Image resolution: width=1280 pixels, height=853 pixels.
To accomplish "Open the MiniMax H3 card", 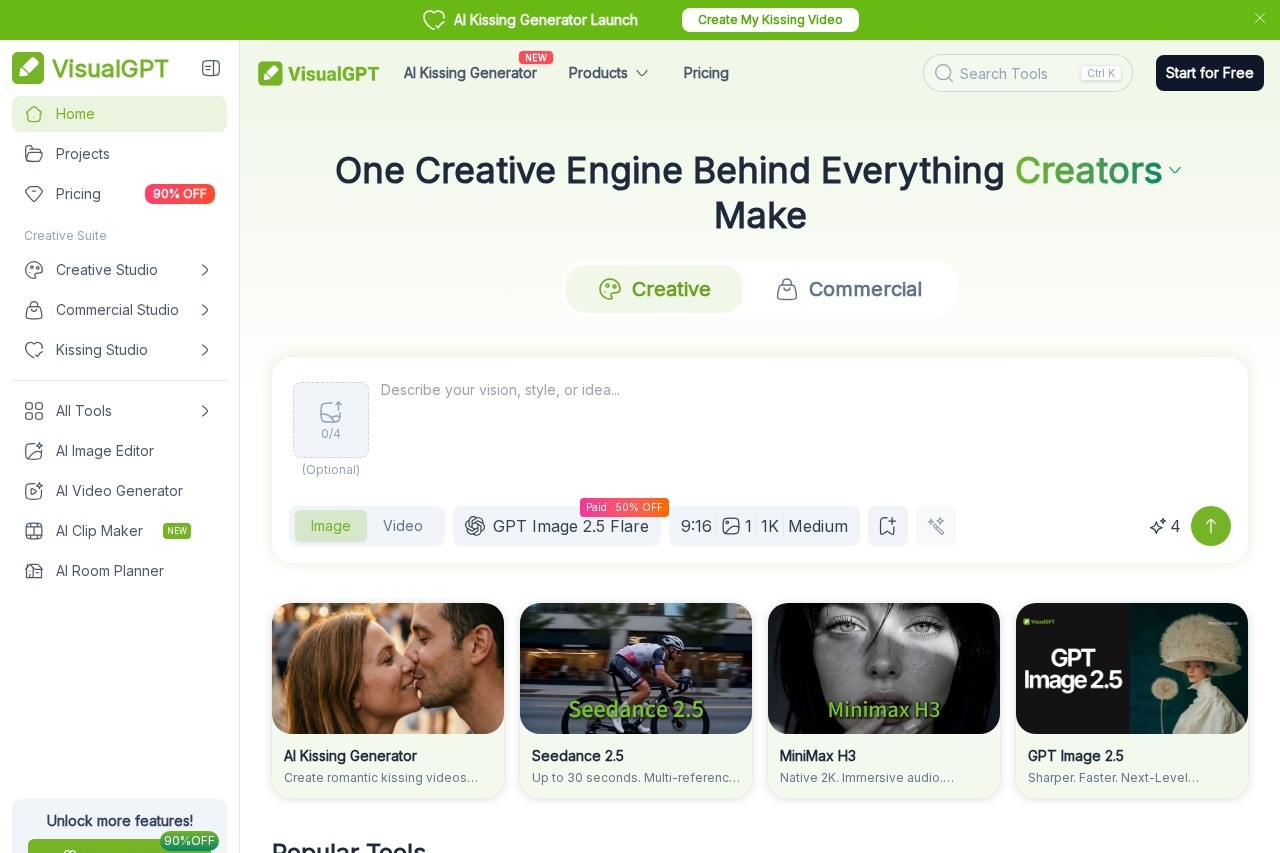I will click(884, 700).
